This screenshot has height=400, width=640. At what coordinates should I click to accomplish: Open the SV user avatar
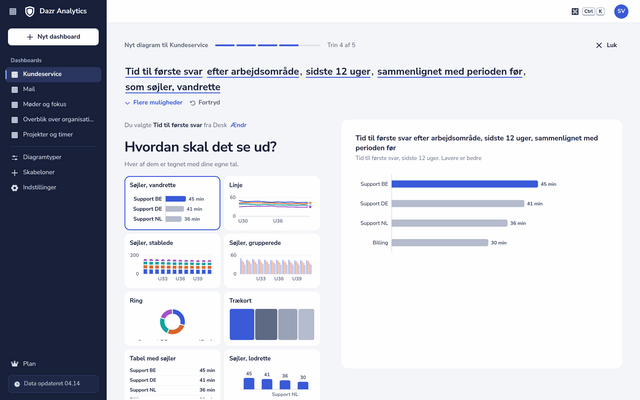621,11
